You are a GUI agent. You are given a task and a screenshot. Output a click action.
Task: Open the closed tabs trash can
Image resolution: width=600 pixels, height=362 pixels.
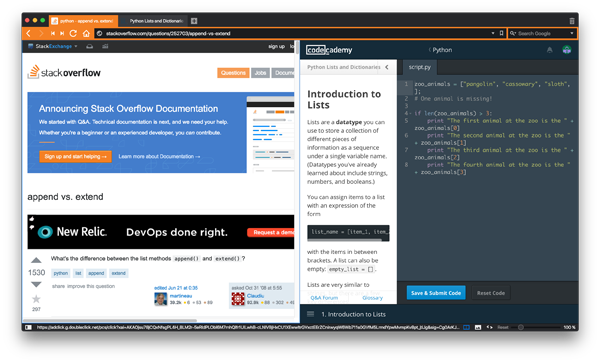[x=572, y=21]
